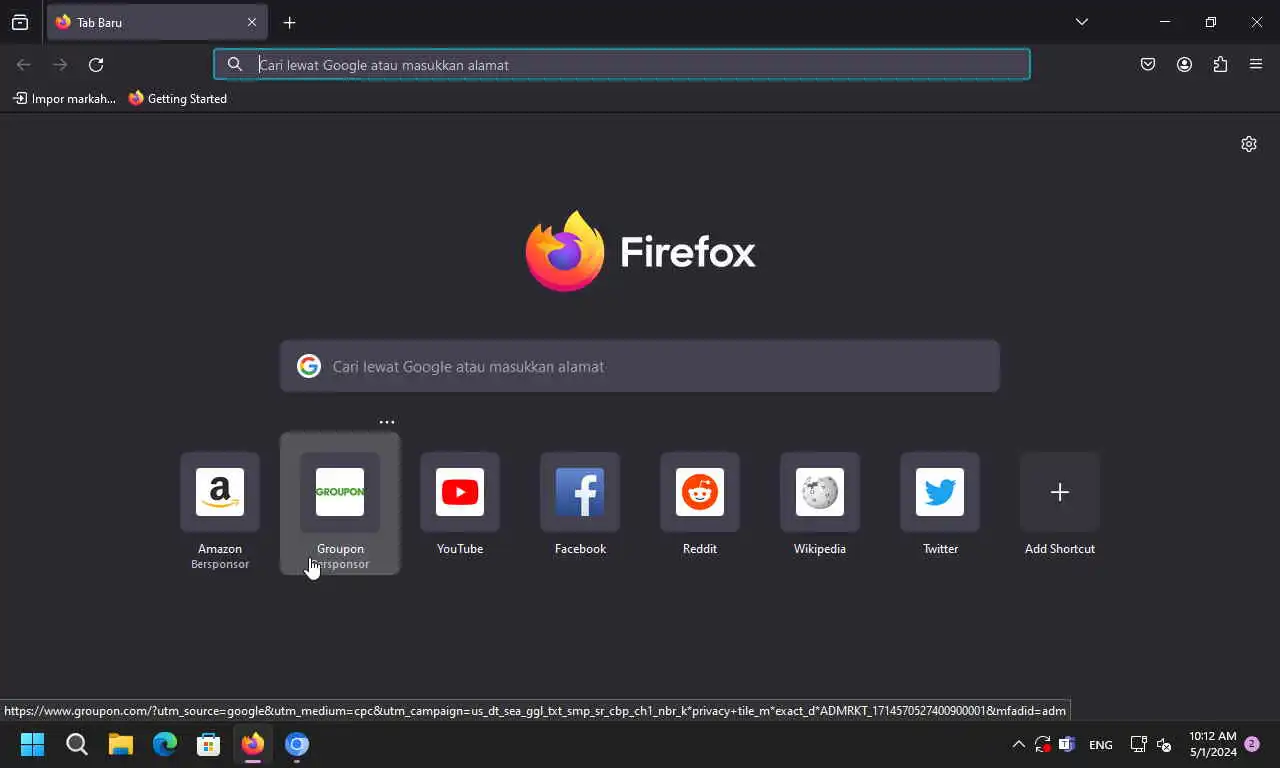The image size is (1280, 768).
Task: Open the Wikipedia shortcut tile
Action: (820, 492)
